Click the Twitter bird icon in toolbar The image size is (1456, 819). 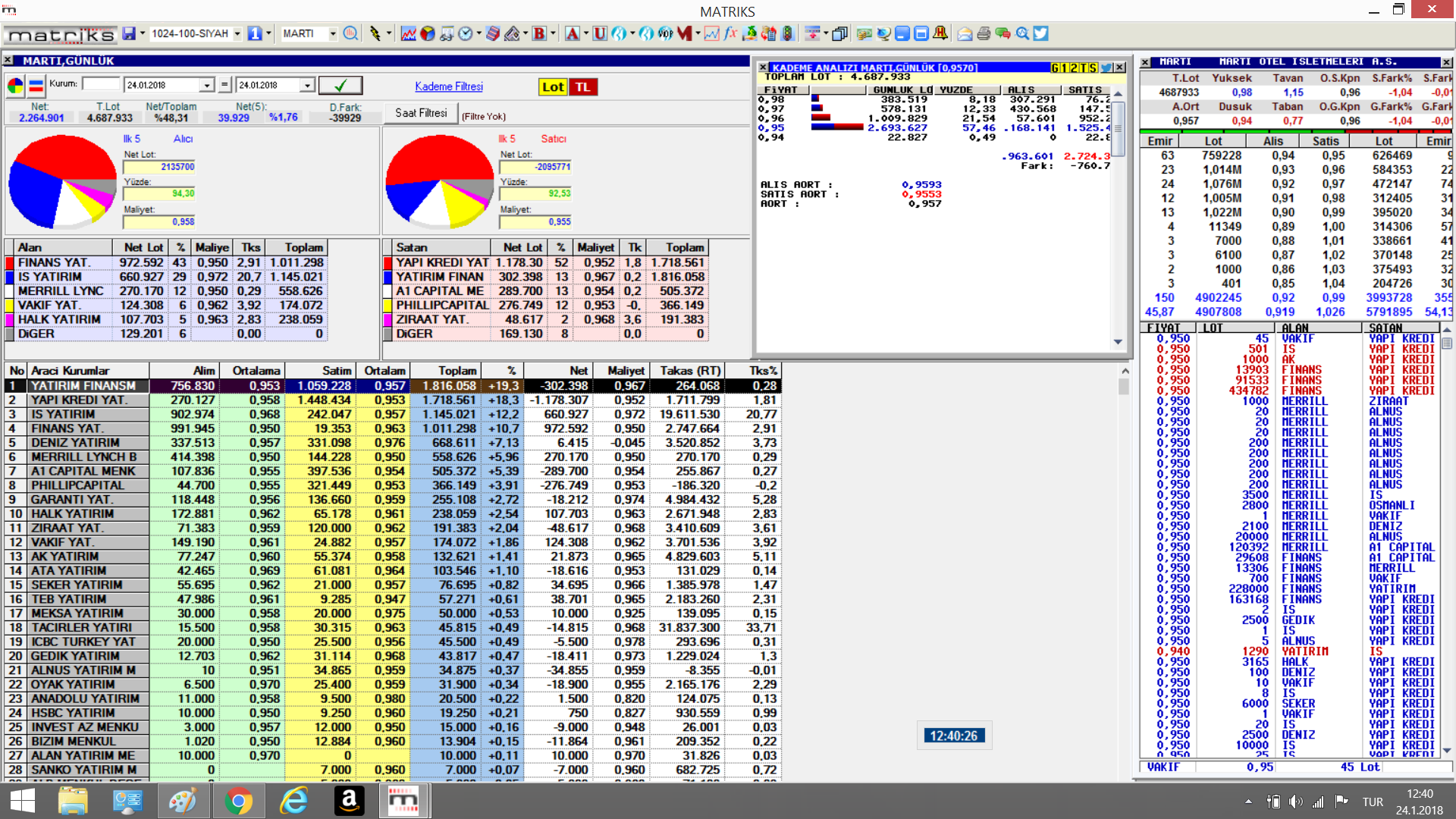(x=1040, y=33)
